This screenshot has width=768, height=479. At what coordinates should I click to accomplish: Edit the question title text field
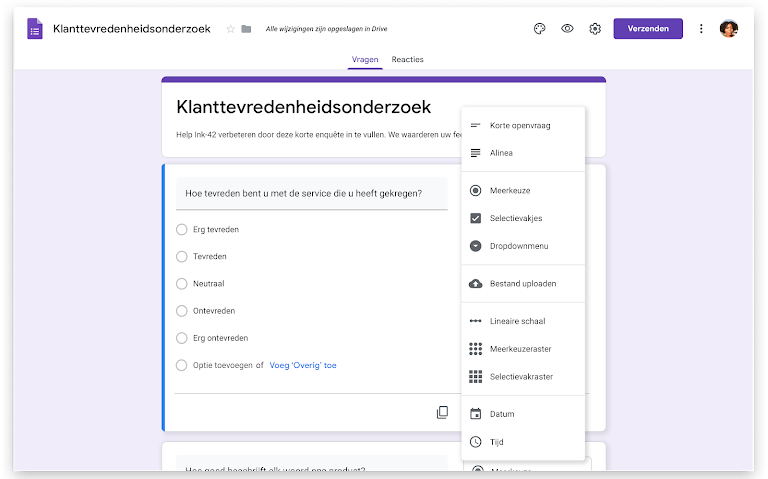coord(310,193)
